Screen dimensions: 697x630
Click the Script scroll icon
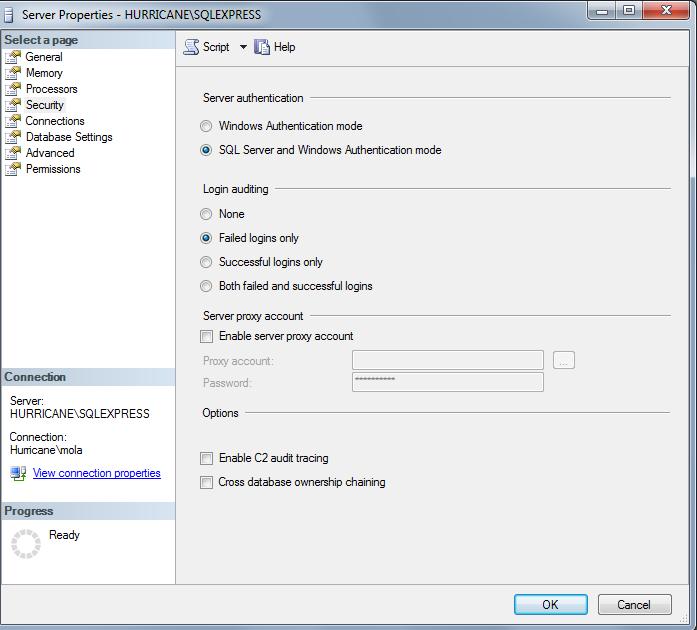point(191,47)
